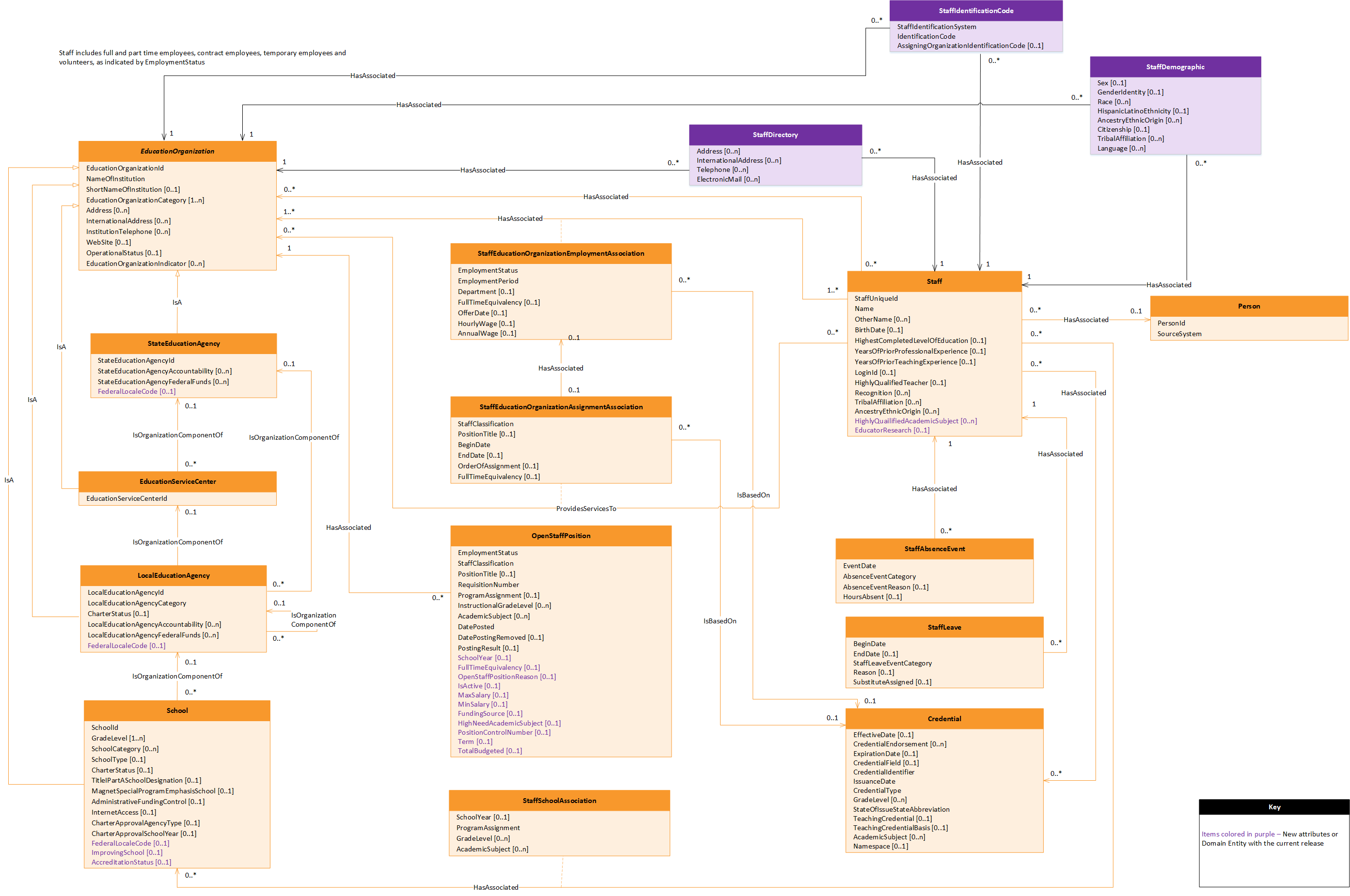
Task: Select the EducationOrganization entity header
Action: point(177,152)
